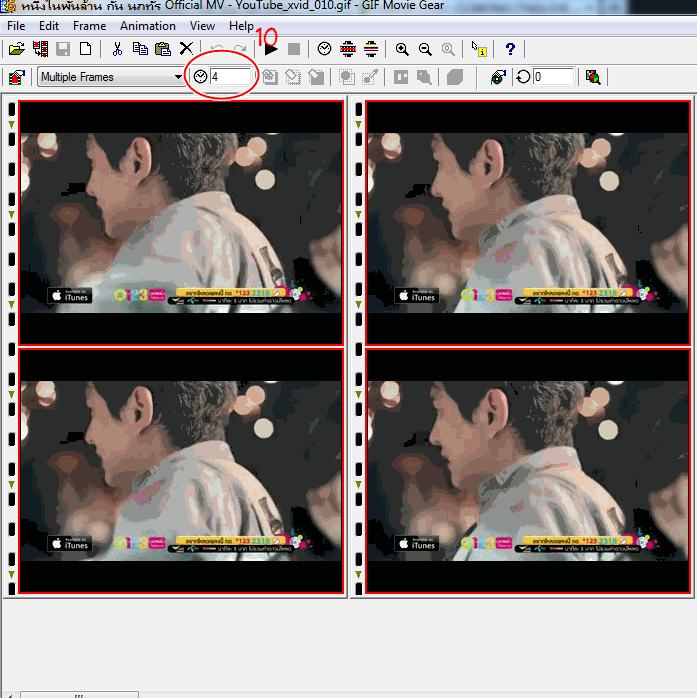Click the grayed solid shape icon

click(455, 77)
